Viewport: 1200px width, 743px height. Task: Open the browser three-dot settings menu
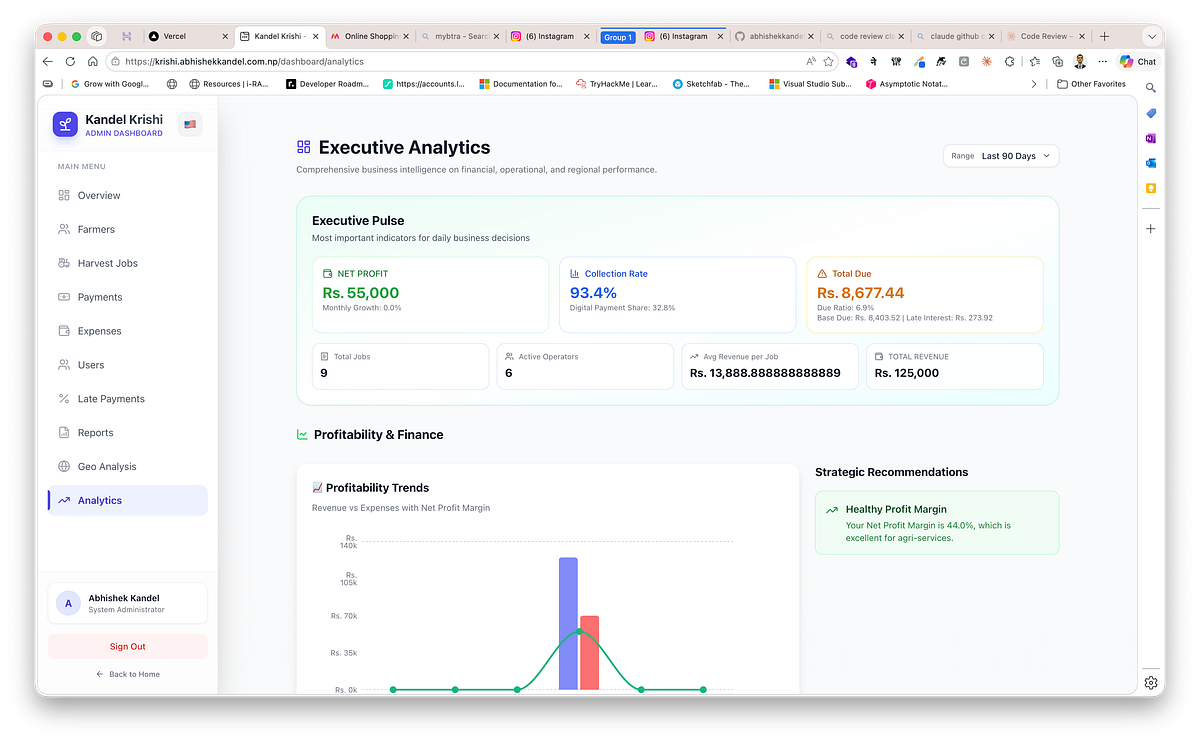point(1102,61)
